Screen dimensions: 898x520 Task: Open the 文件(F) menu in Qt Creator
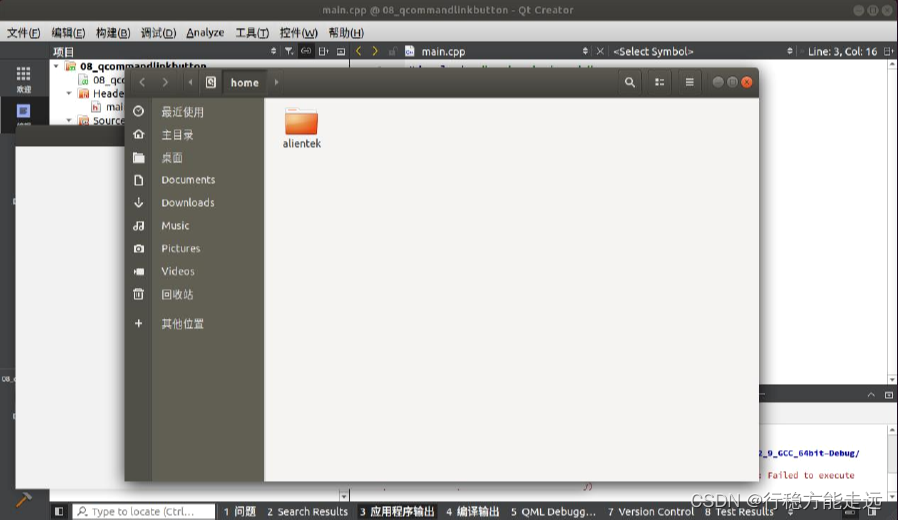tap(23, 33)
